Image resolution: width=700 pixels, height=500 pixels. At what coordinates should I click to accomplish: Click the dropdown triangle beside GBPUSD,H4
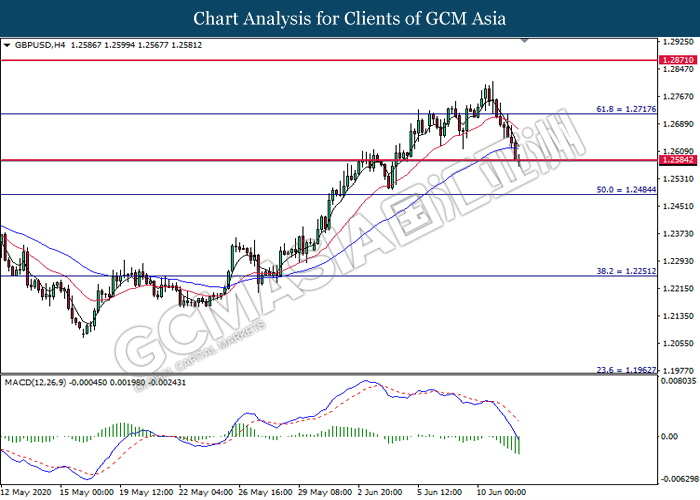[x=7, y=45]
